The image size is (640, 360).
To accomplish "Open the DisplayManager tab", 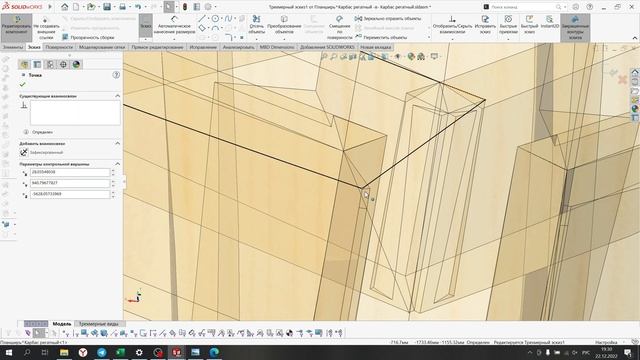I will click(76, 64).
